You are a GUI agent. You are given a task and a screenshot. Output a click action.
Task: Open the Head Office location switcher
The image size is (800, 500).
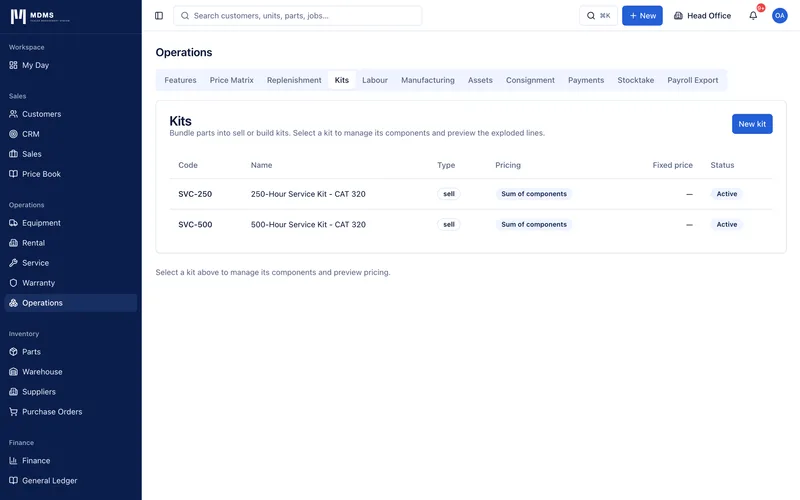coord(702,16)
